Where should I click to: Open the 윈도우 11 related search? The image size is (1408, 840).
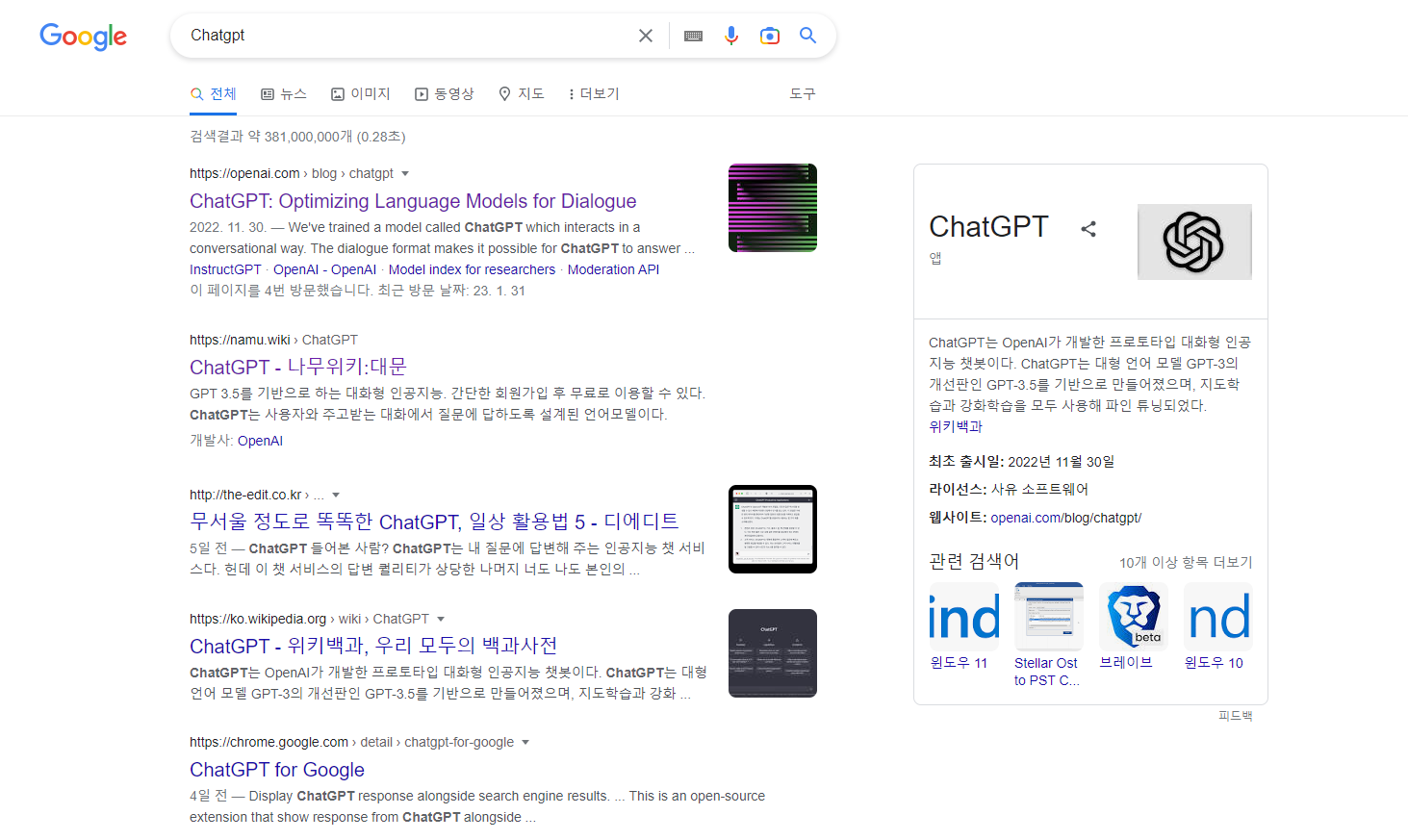click(964, 626)
